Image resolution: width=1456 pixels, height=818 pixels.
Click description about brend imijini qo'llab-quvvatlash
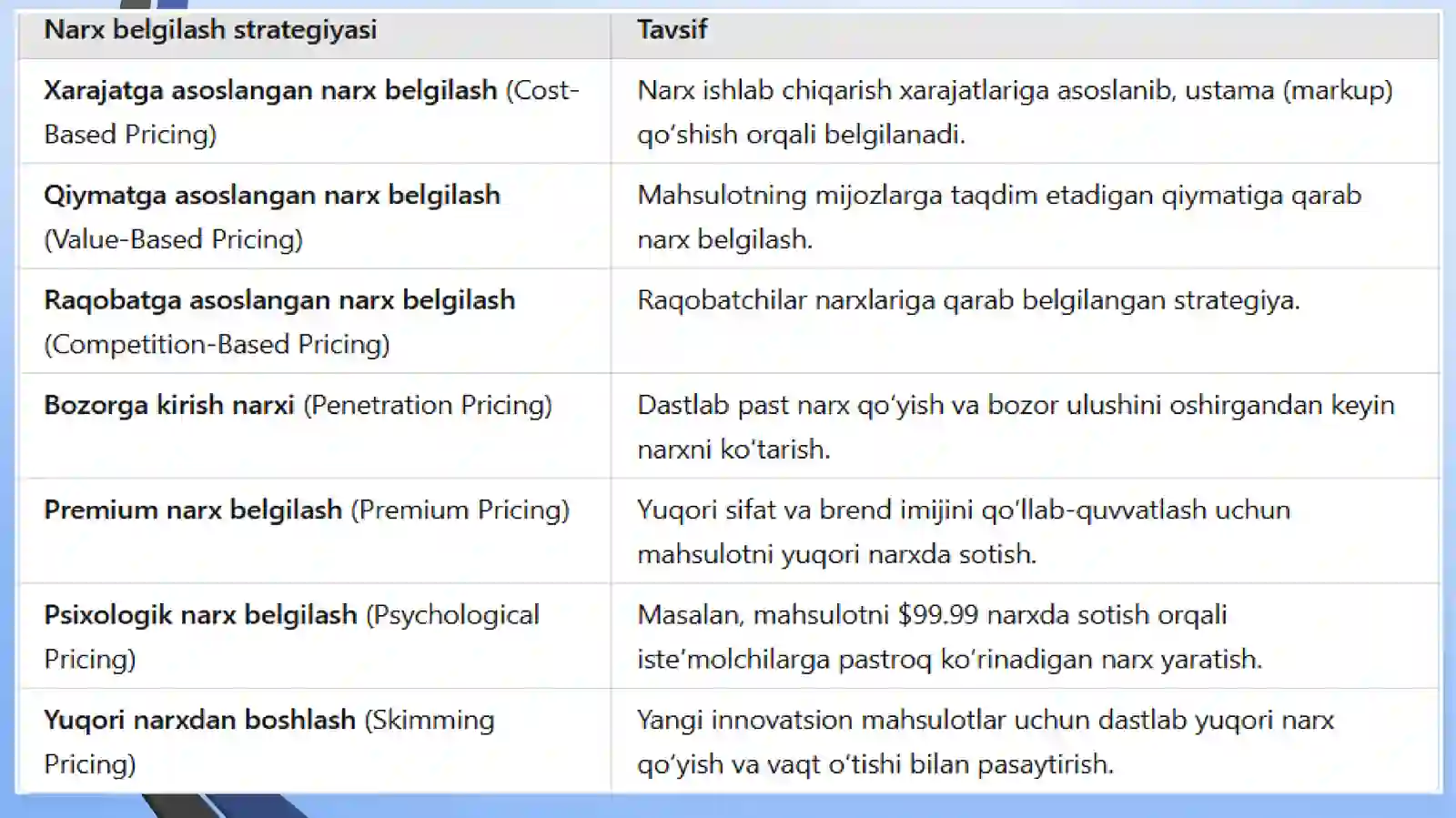1025,530
